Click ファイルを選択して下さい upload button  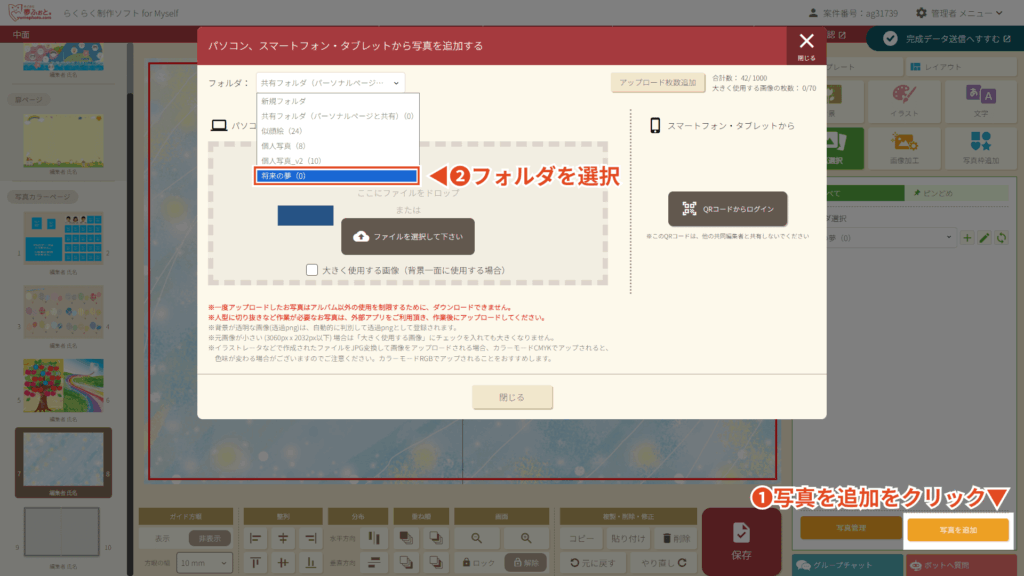tap(407, 237)
